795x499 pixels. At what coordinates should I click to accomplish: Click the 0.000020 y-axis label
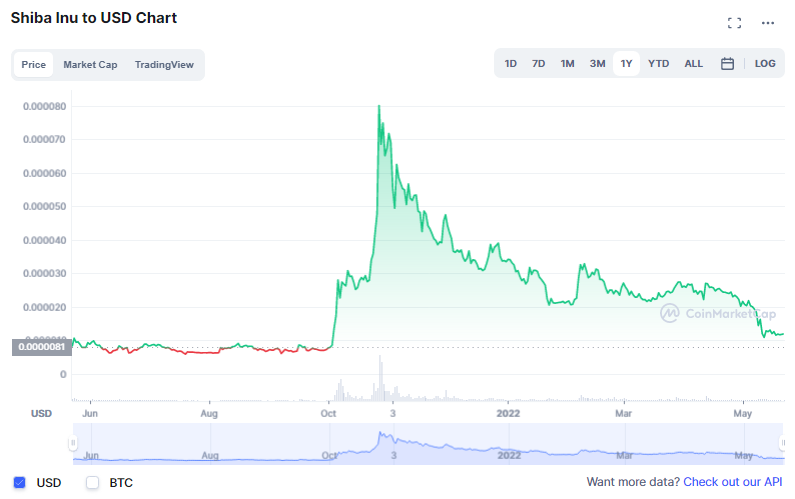tap(44, 307)
